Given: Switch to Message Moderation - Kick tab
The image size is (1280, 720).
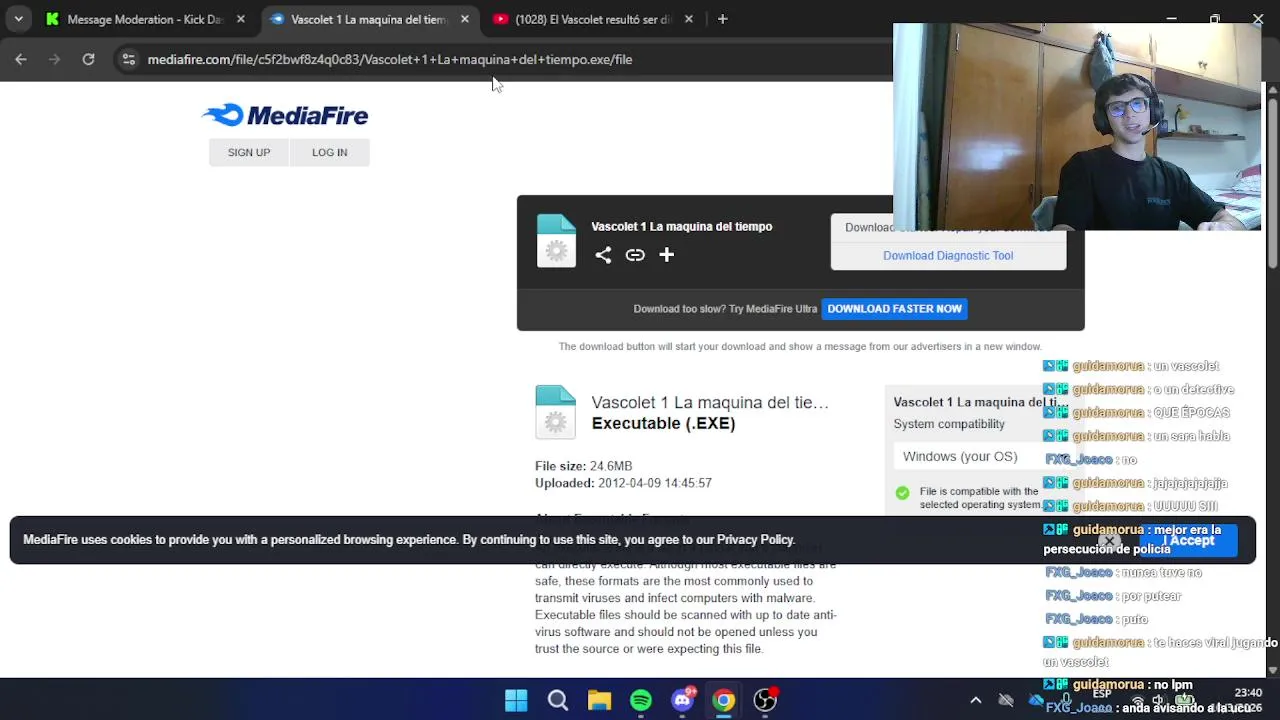Looking at the screenshot, I should [143, 19].
